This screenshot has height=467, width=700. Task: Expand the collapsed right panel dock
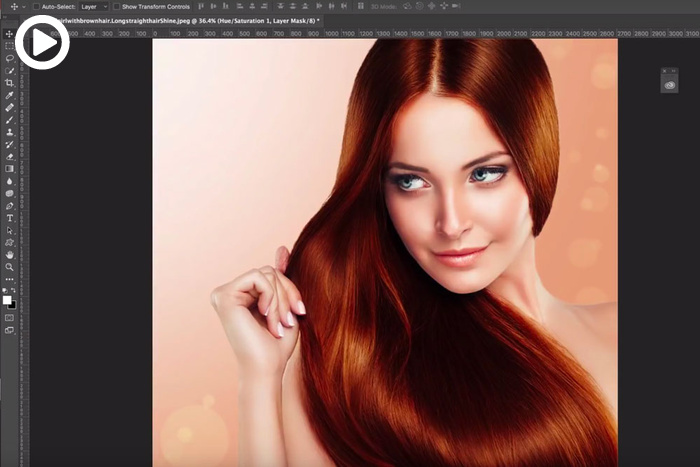[674, 71]
